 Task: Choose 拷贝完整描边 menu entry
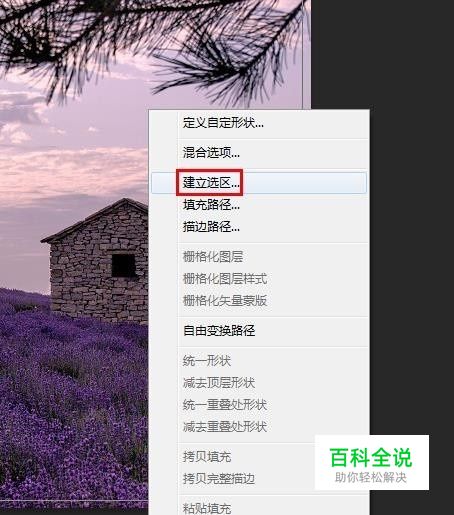click(x=233, y=479)
